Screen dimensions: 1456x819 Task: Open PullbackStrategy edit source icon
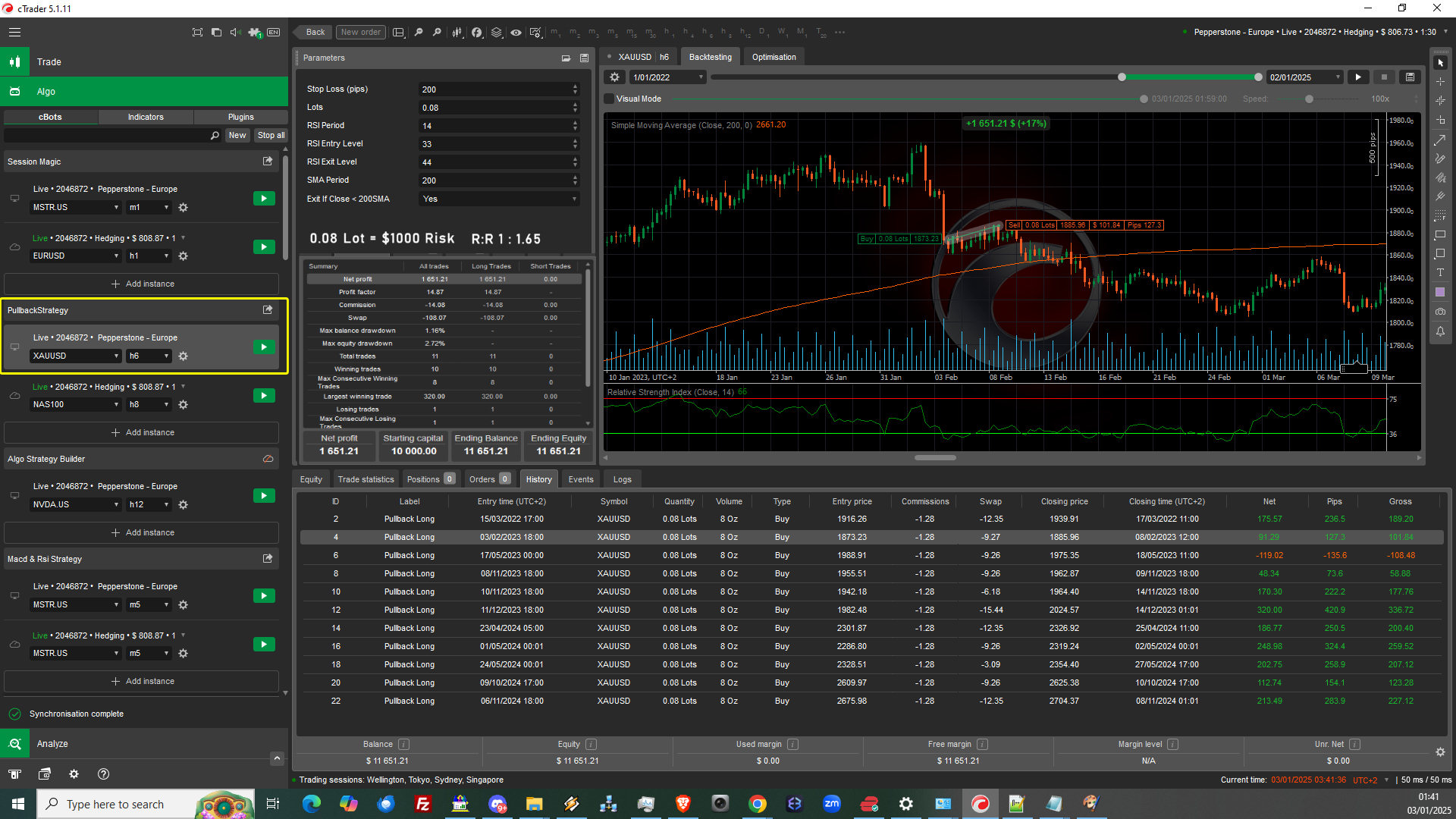268,310
